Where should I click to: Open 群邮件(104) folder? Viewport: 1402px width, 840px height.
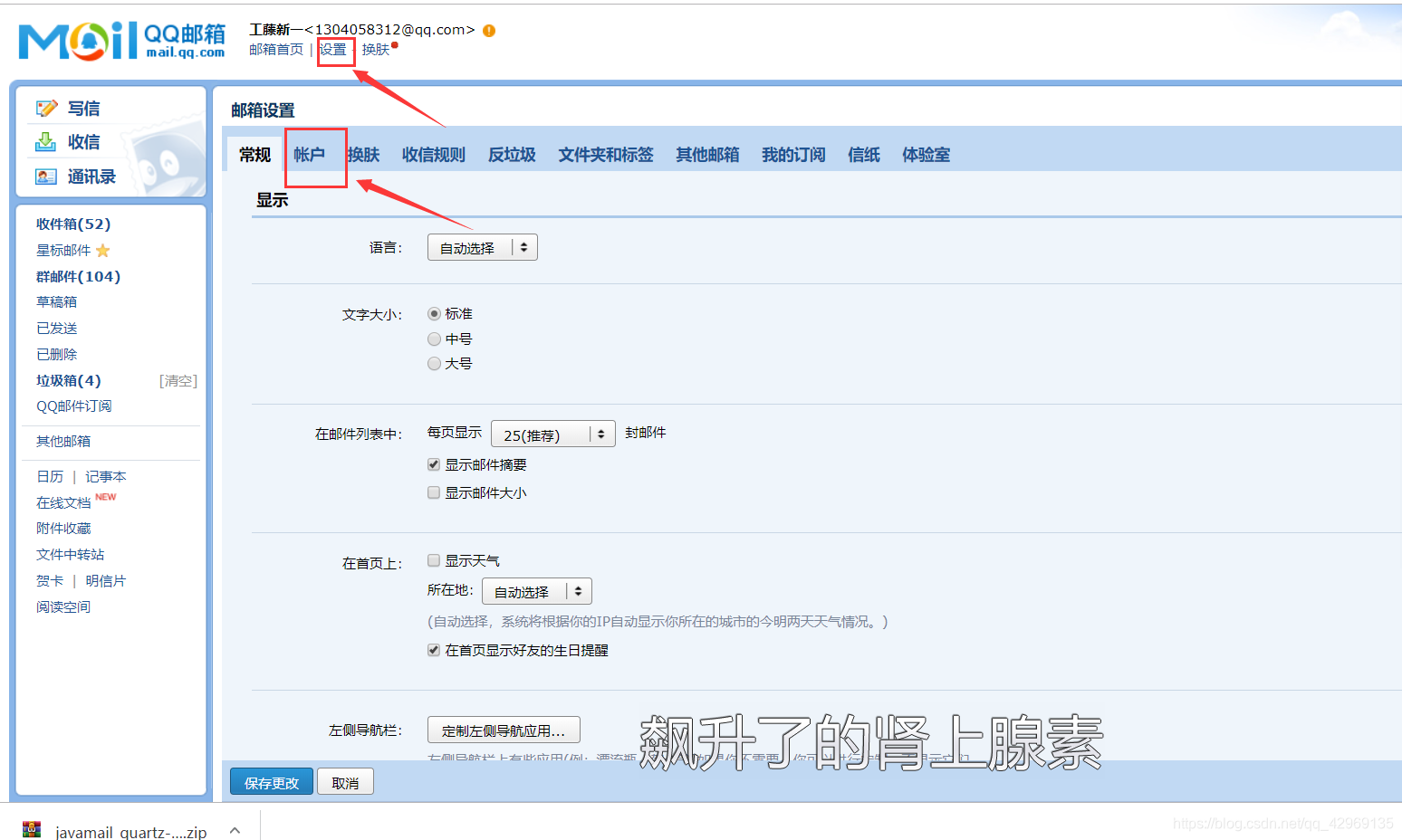(x=78, y=277)
